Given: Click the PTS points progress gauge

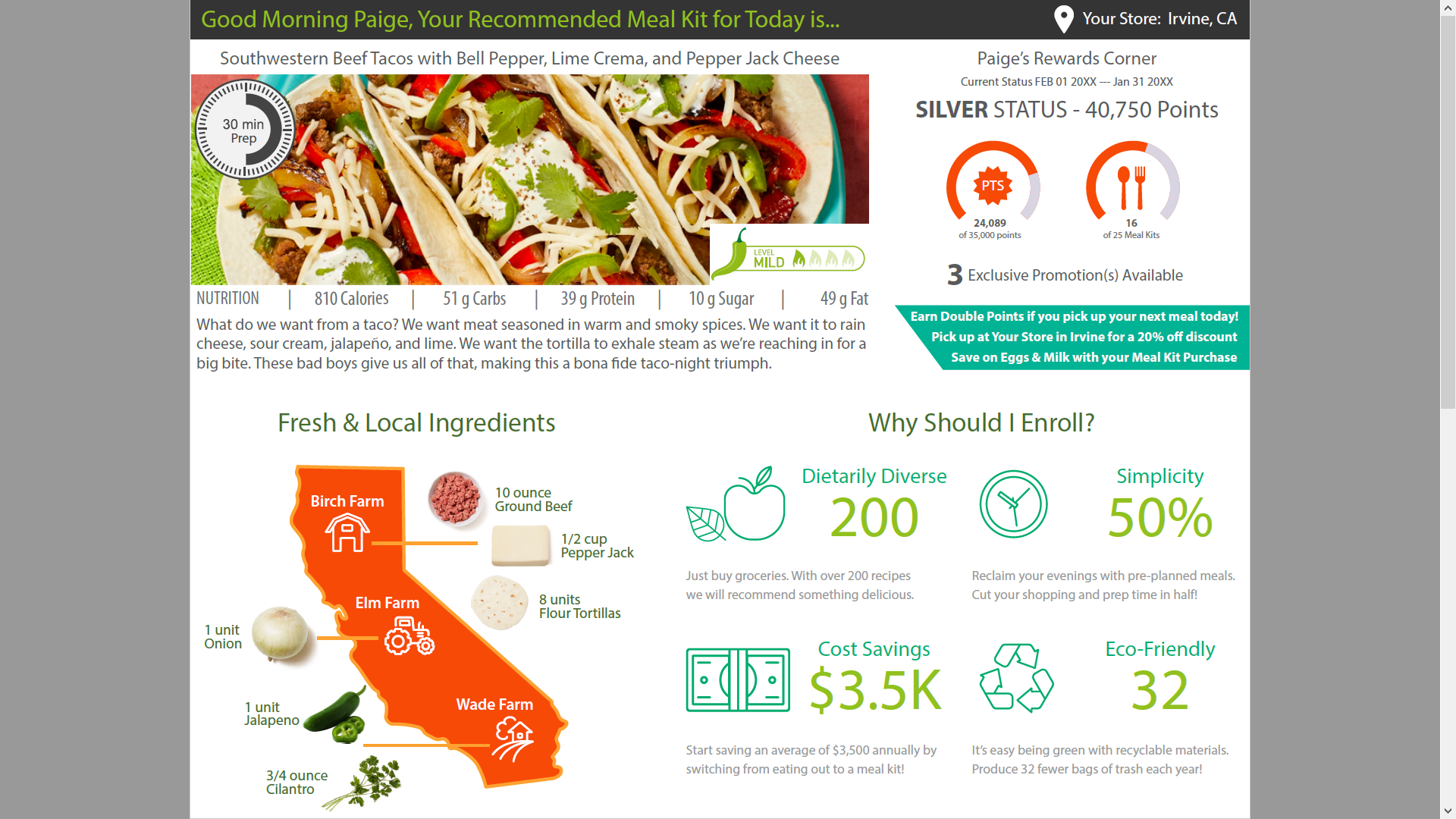Looking at the screenshot, I should pyautogui.click(x=993, y=186).
